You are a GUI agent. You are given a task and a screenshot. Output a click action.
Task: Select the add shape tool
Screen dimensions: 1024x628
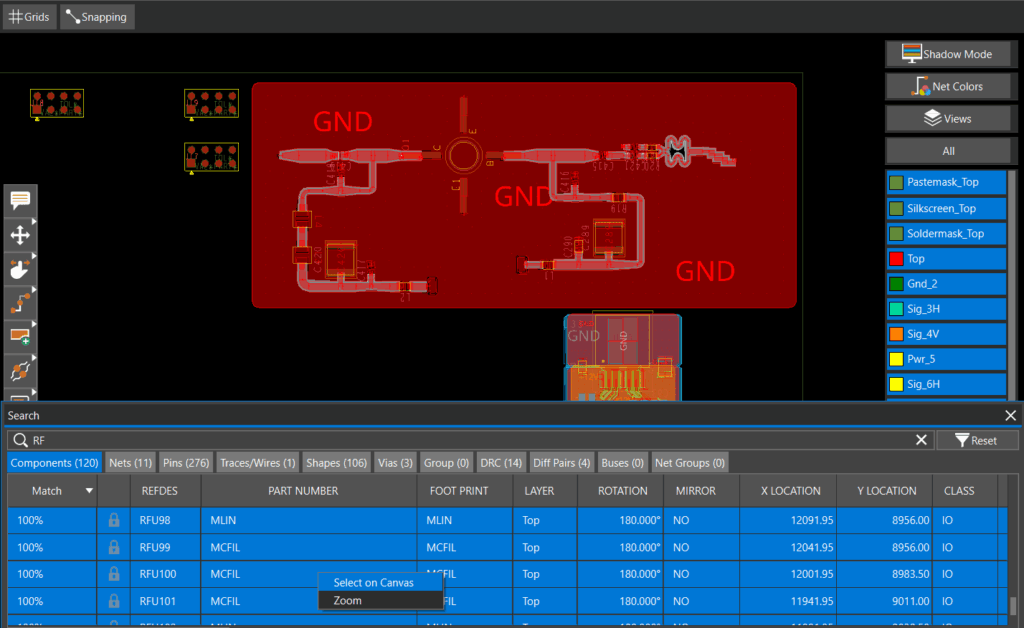coord(20,337)
